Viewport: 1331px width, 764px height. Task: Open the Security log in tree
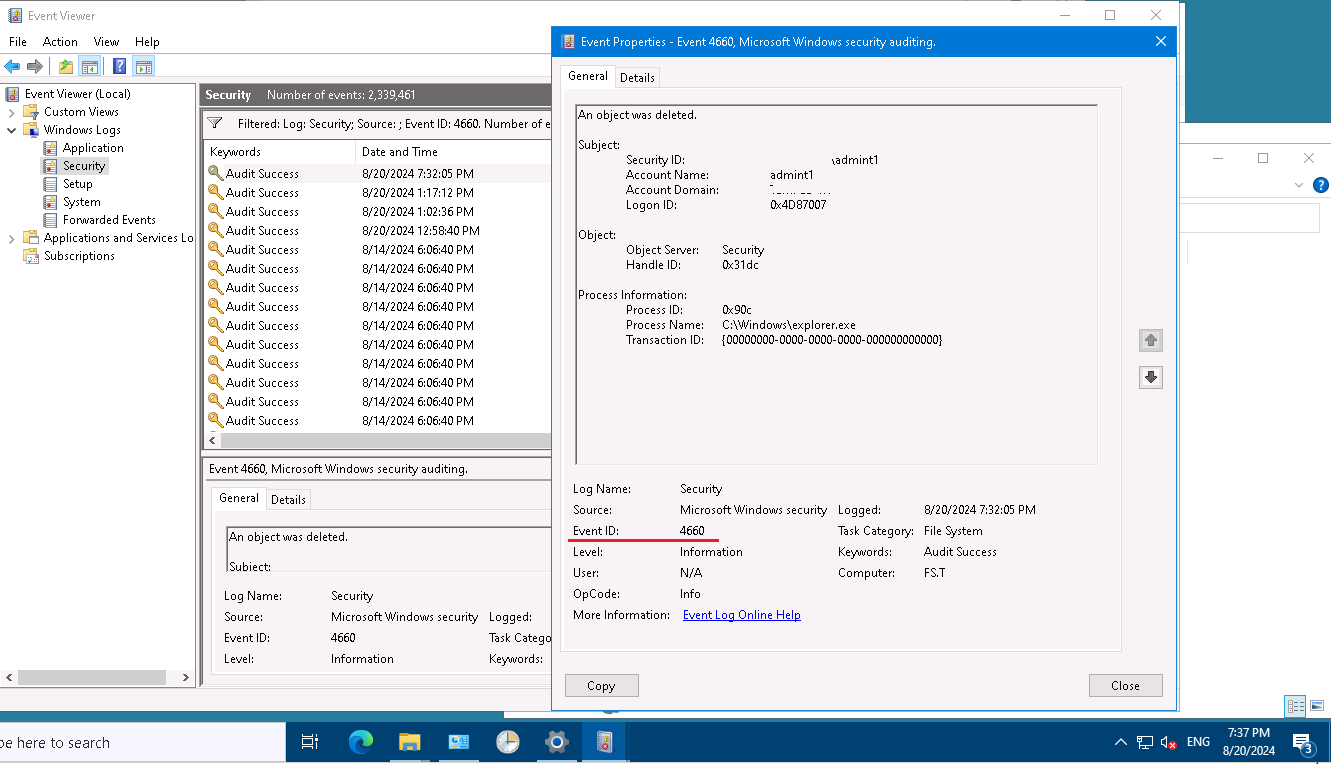84,166
